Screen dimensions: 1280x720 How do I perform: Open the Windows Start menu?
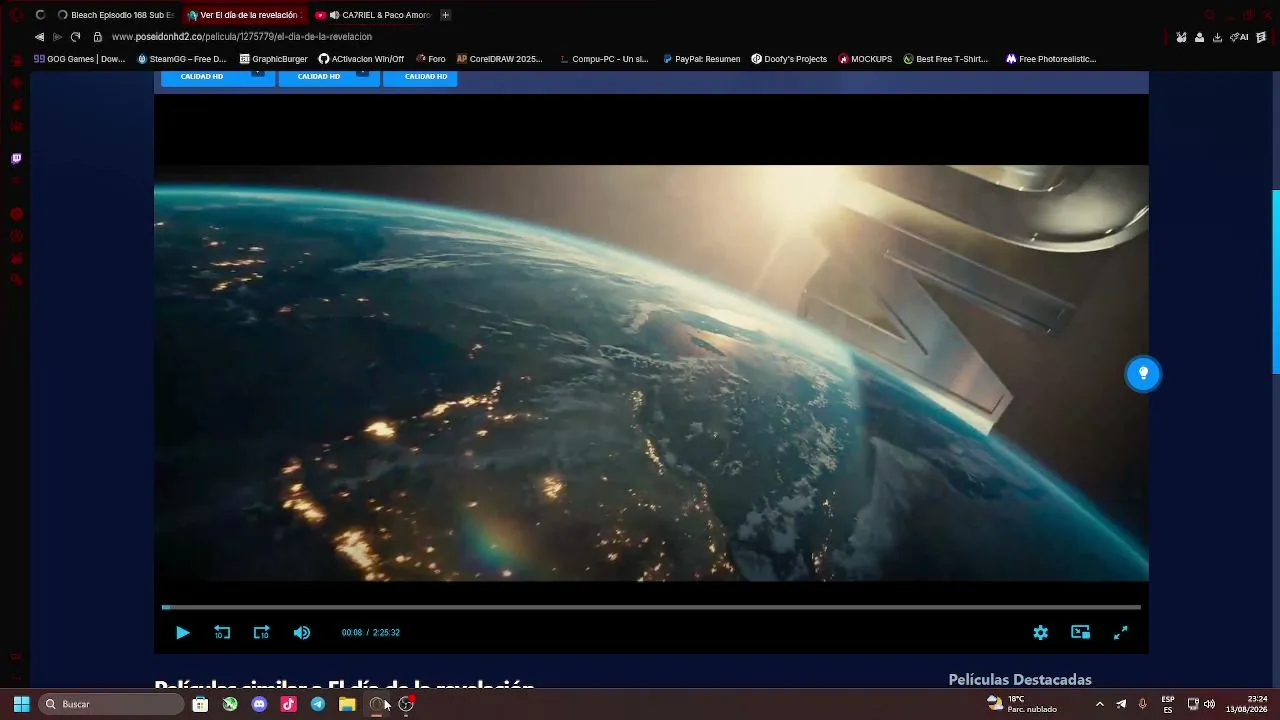click(21, 704)
